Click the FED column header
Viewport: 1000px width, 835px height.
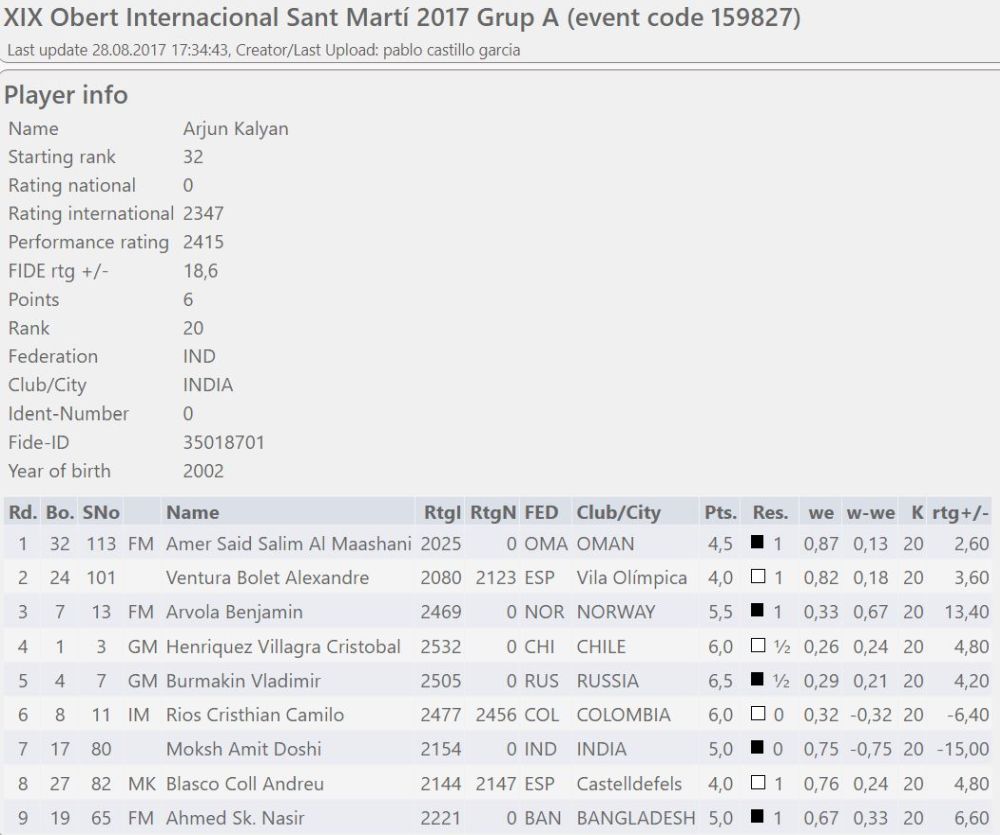[x=541, y=513]
